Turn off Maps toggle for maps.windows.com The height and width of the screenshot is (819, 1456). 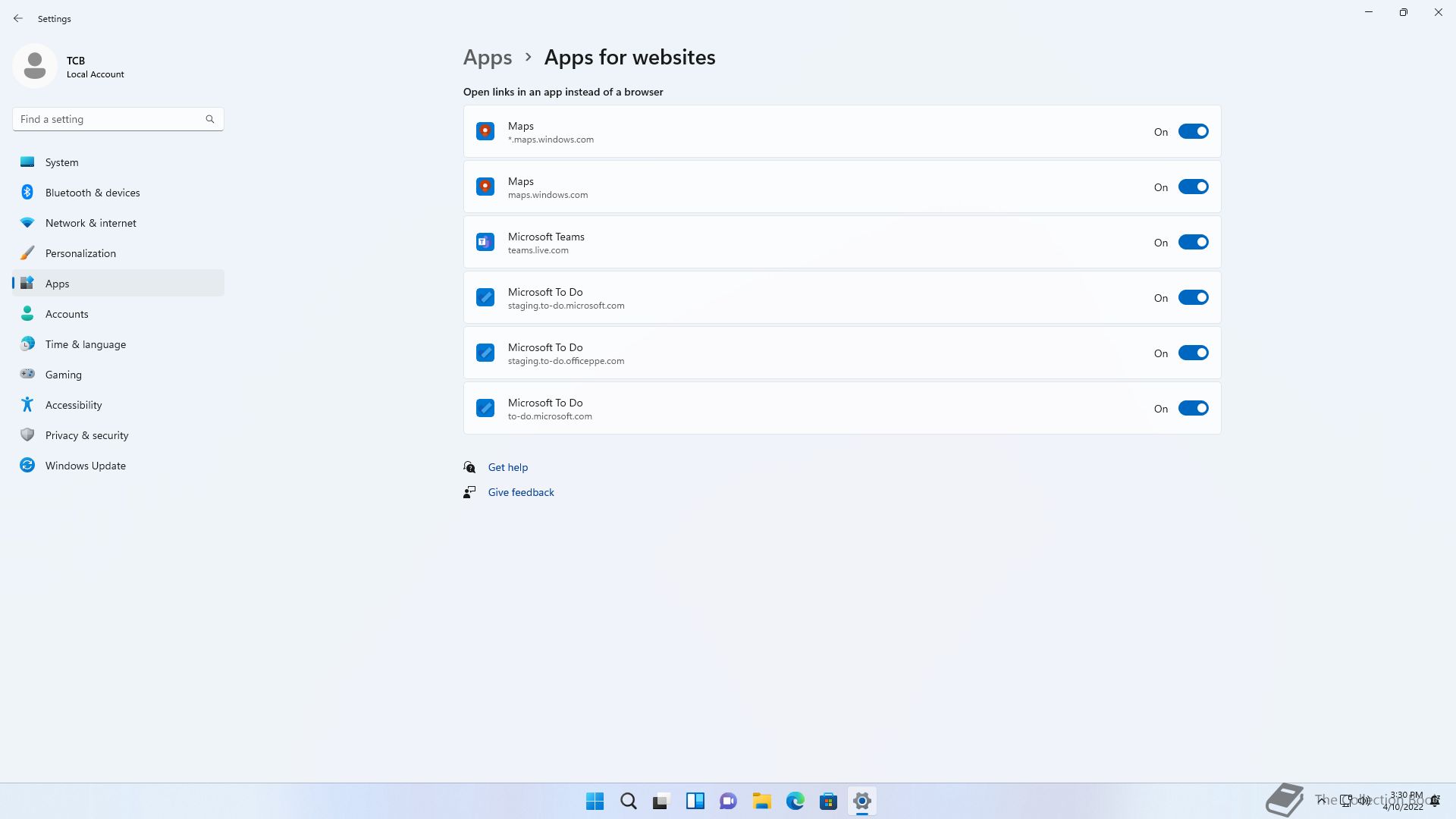point(1193,187)
